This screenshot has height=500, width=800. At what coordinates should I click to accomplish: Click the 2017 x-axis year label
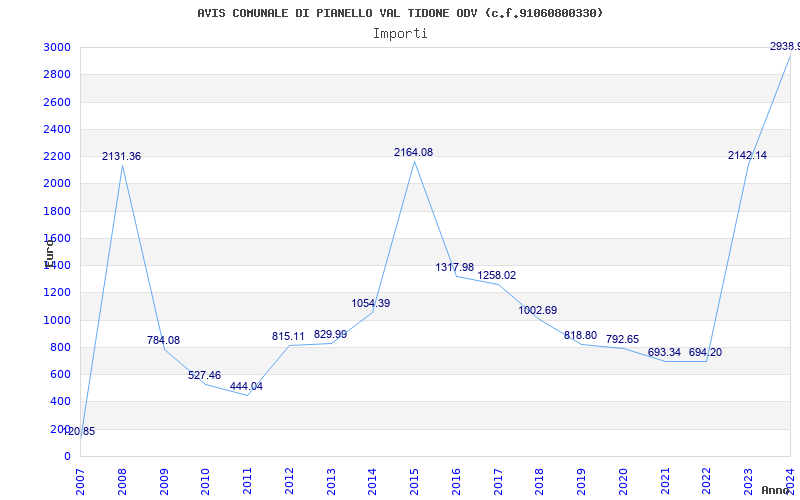pyautogui.click(x=498, y=481)
